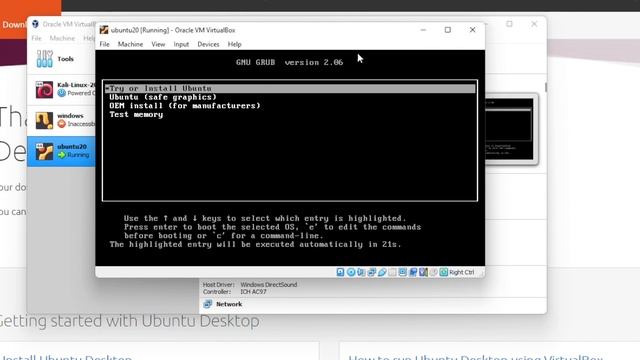640x360 pixels.
Task: Click the Powered Off status icon under Kali-Linux
Action: pyautogui.click(x=62, y=93)
